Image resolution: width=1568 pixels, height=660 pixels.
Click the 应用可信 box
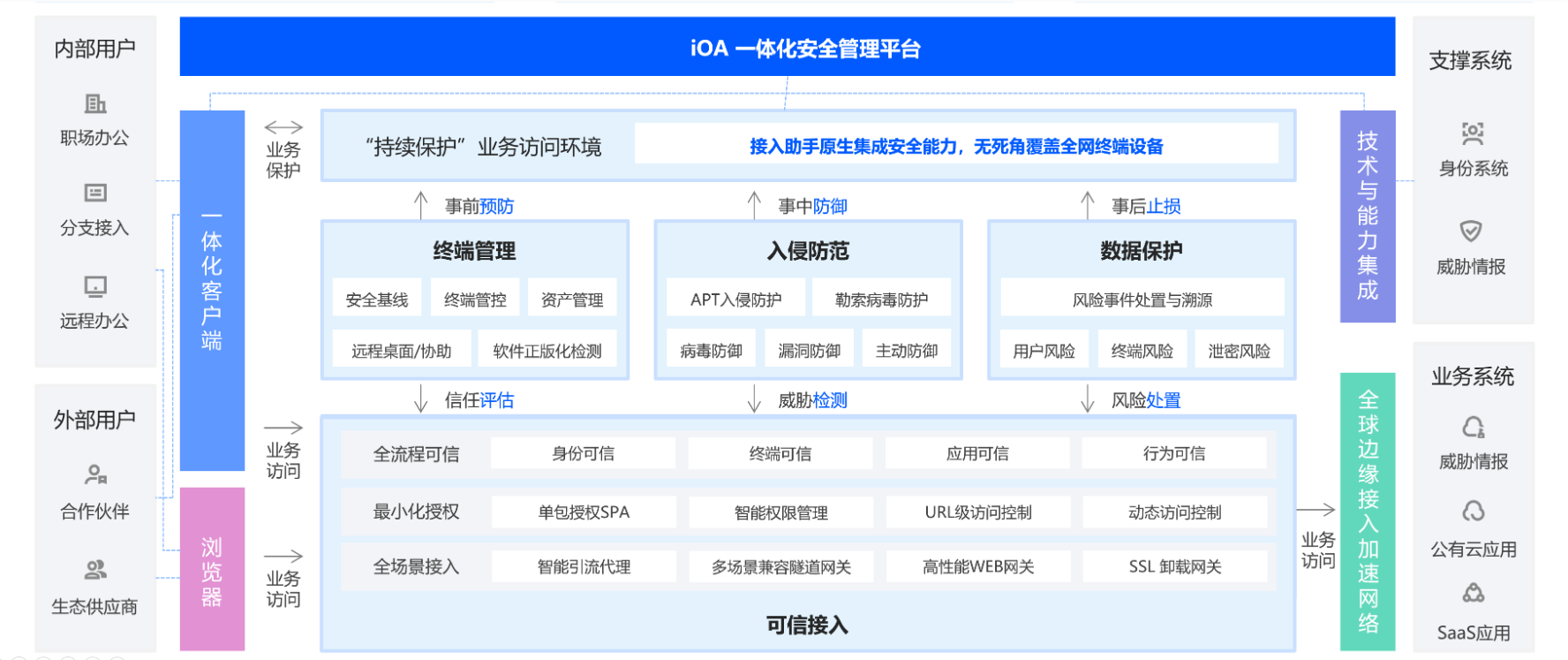(977, 453)
